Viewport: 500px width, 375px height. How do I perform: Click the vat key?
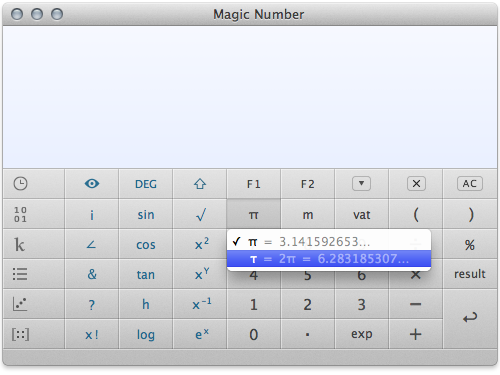(x=361, y=214)
